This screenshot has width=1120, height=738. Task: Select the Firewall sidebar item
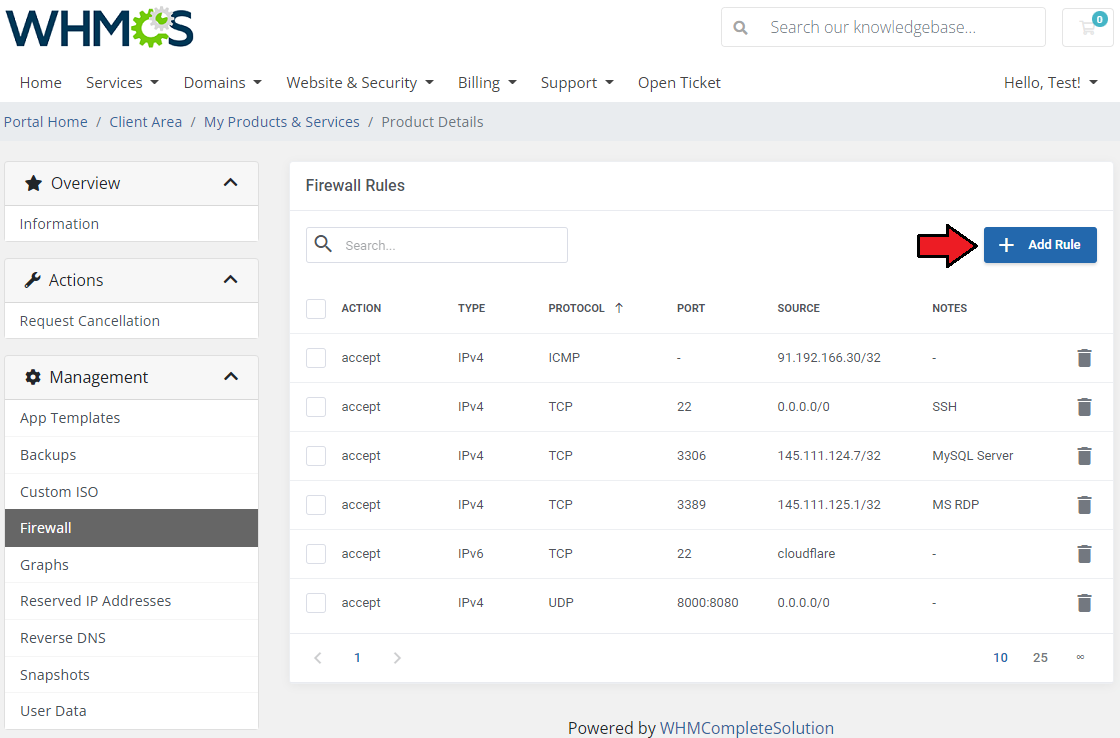[x=131, y=528]
